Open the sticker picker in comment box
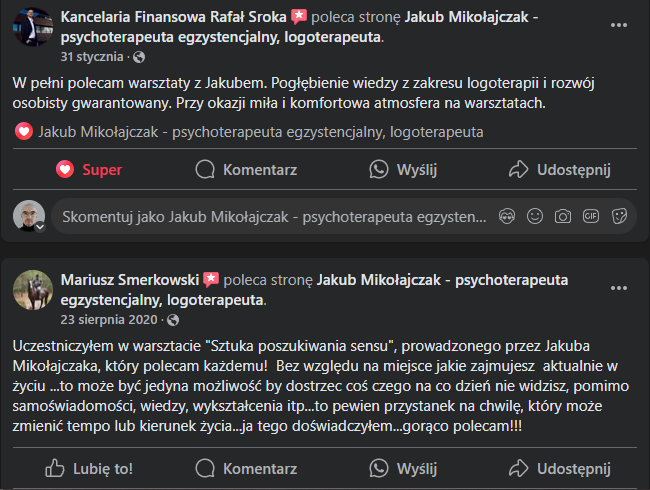This screenshot has height=490, width=650. (x=619, y=216)
